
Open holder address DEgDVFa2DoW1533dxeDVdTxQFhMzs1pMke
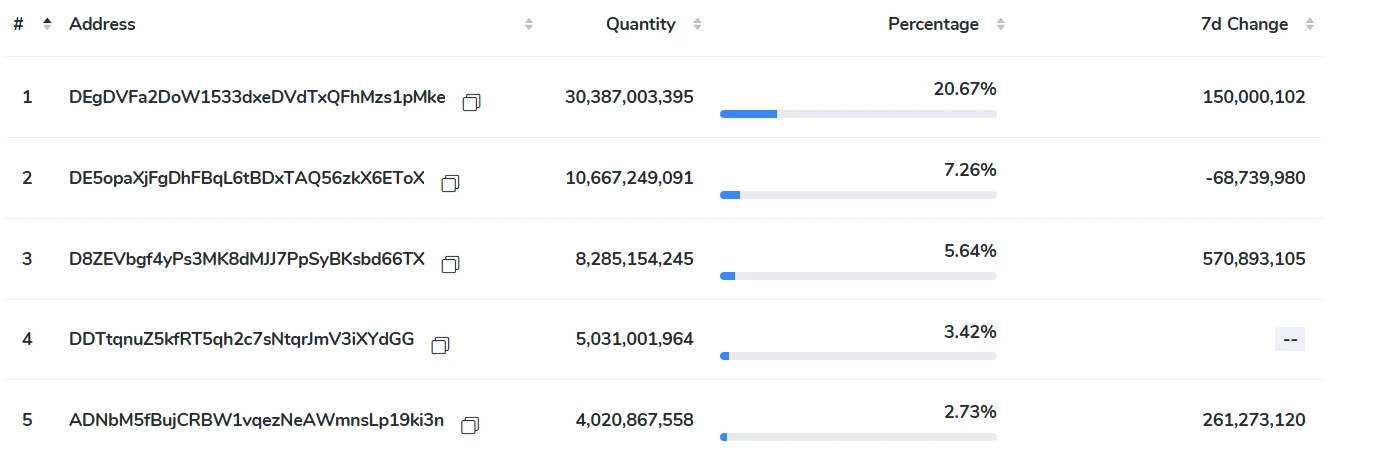coord(257,98)
